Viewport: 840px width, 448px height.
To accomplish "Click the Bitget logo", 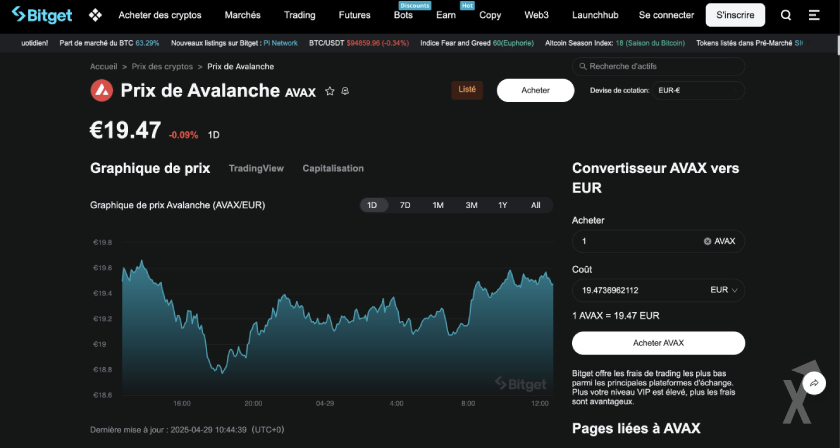I will point(42,15).
